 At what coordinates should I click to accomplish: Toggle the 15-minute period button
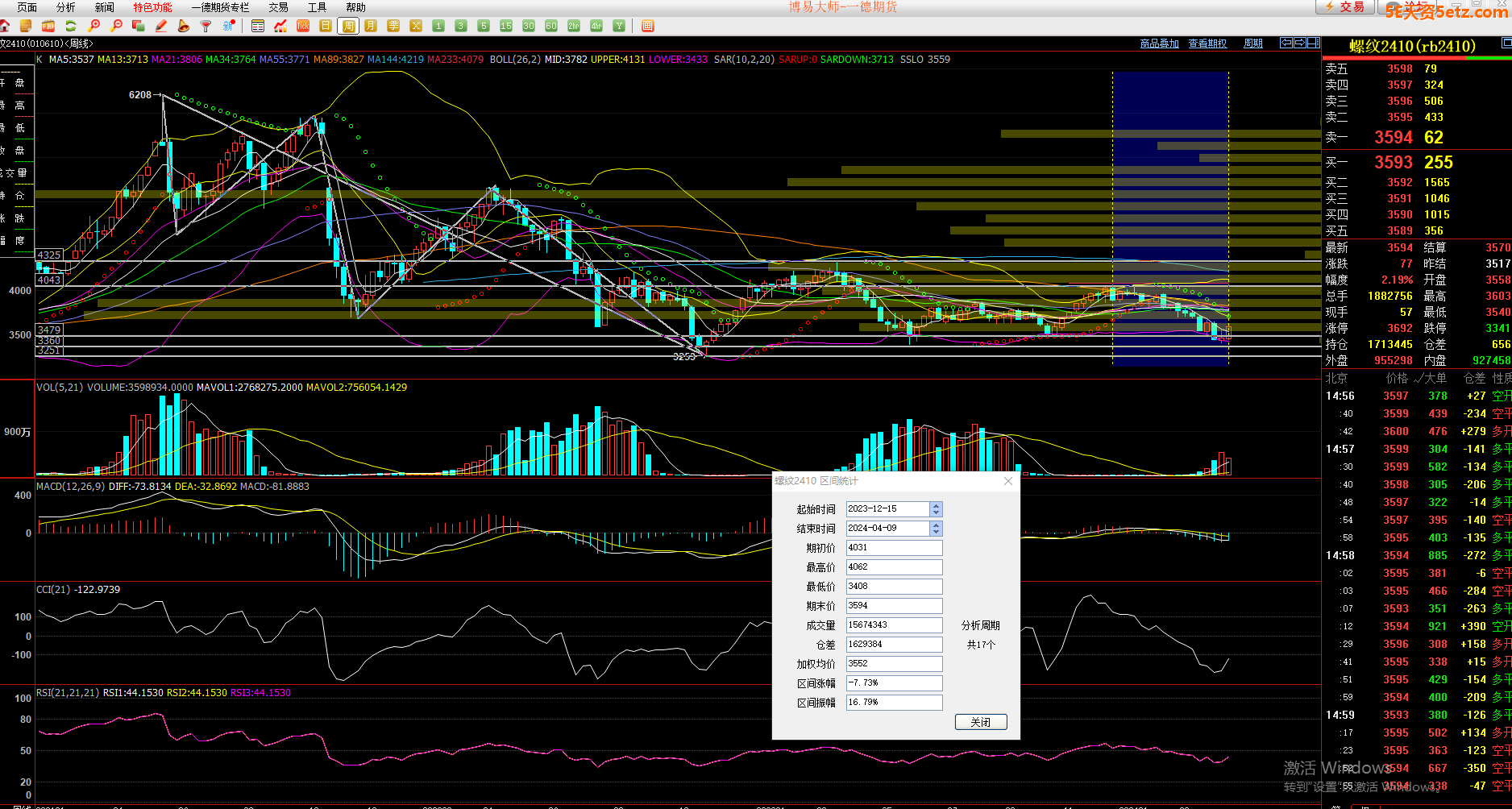(x=506, y=26)
